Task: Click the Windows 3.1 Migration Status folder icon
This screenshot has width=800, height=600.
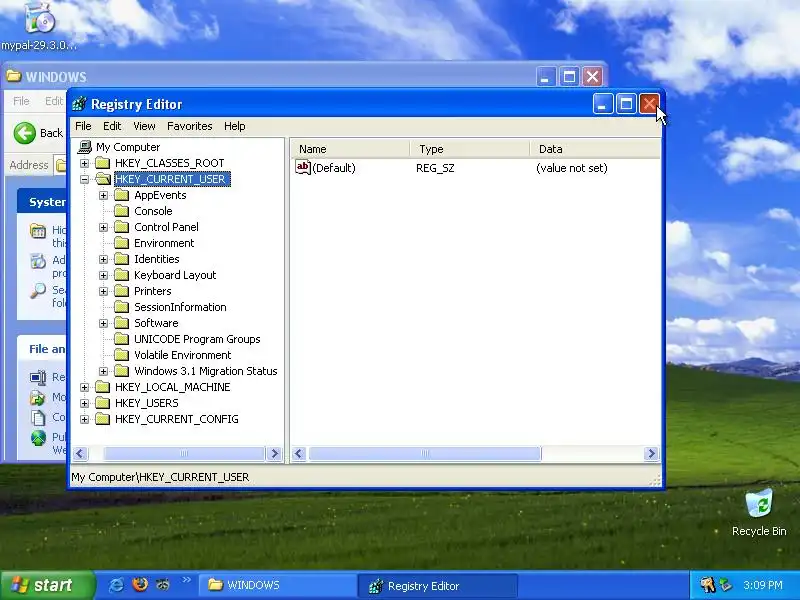Action: [121, 371]
